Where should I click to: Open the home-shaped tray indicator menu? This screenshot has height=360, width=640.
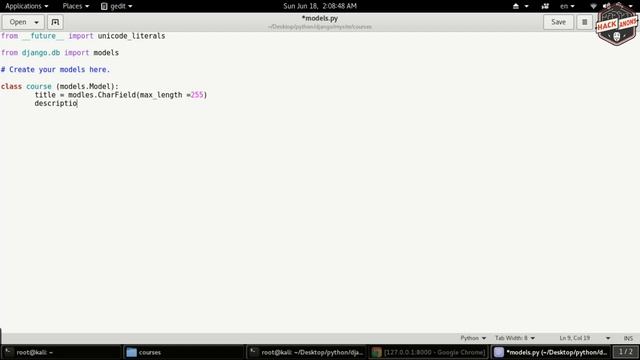point(520,6)
